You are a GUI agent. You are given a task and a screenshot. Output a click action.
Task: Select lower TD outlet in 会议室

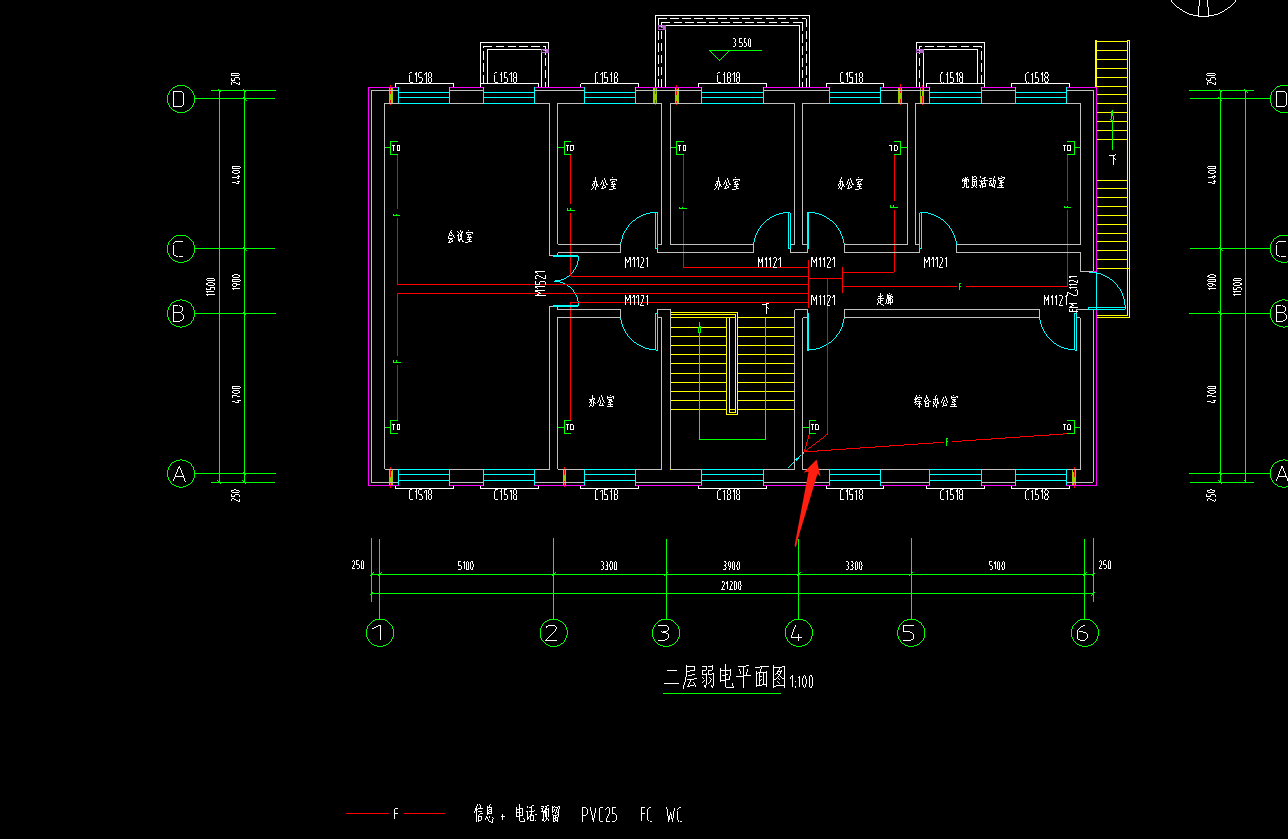[x=396, y=427]
